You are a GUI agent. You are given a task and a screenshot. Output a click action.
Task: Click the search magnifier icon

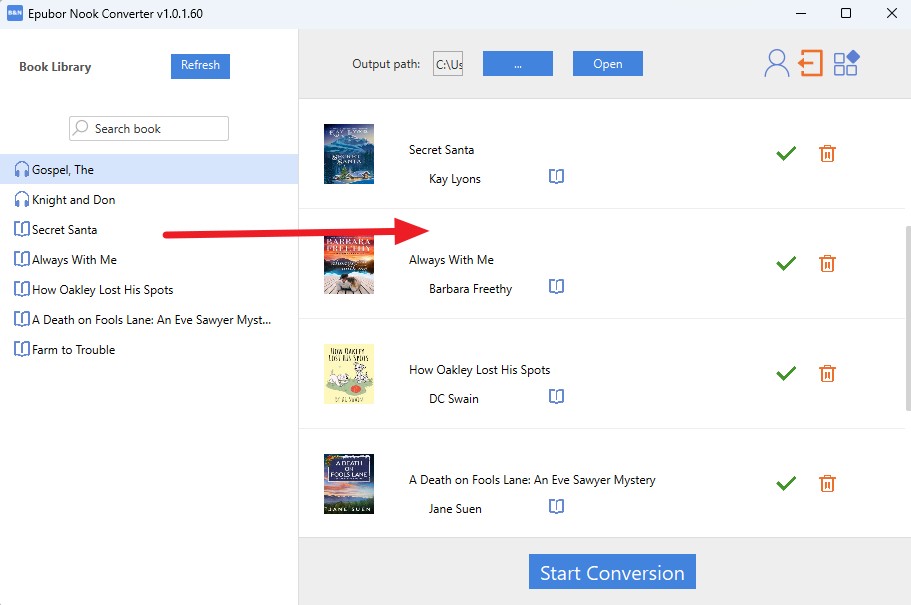81,127
